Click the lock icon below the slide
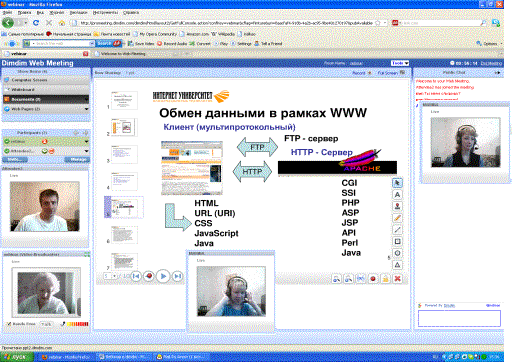The height and width of the screenshot is (362, 512). click(x=385, y=278)
